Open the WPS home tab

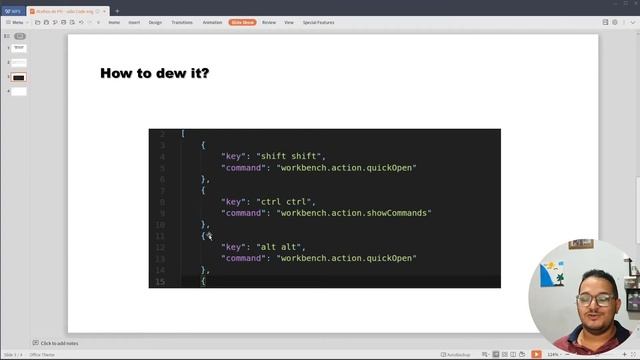pos(13,11)
